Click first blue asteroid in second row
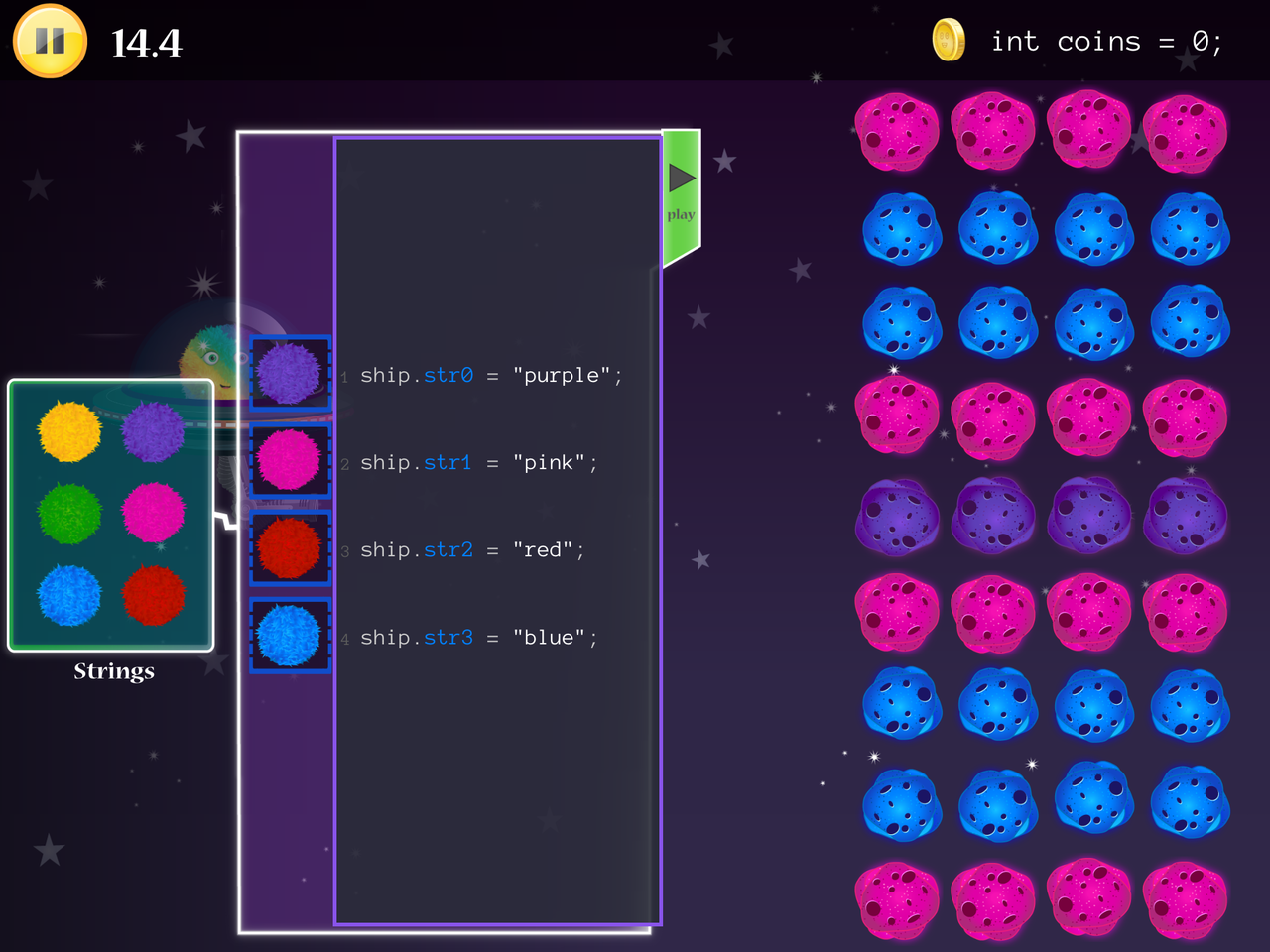1270x952 pixels. coord(902,228)
